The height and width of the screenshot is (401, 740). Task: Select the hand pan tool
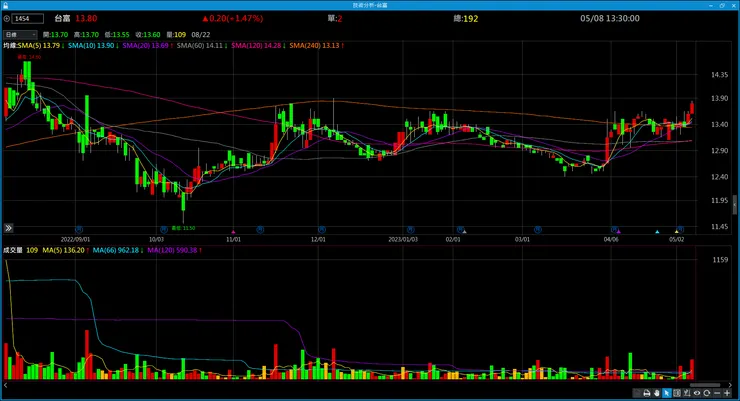click(656, 393)
